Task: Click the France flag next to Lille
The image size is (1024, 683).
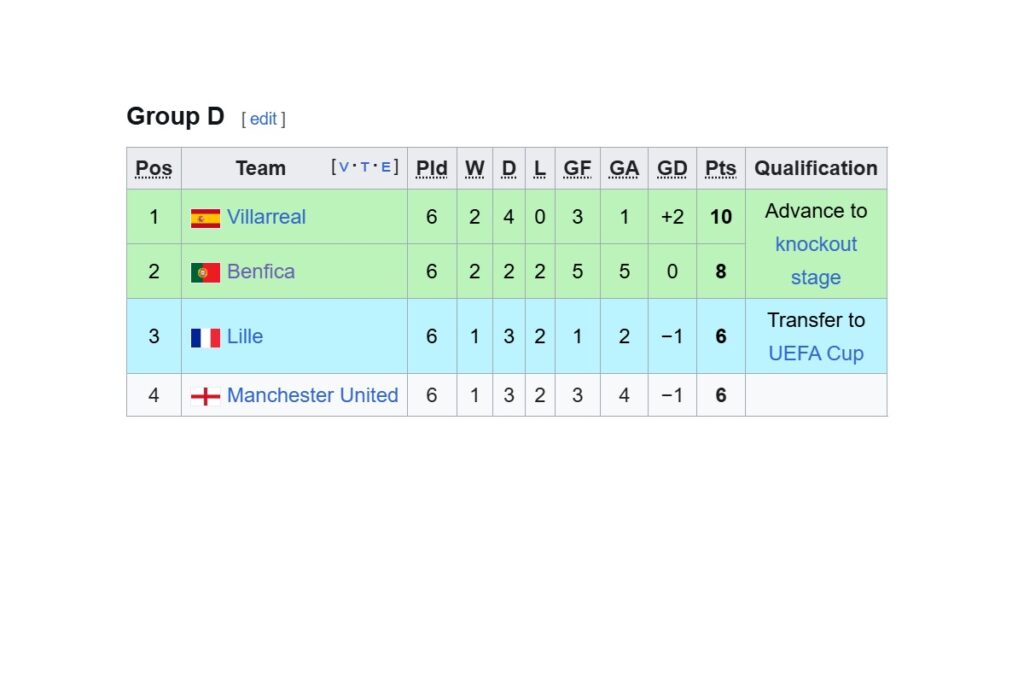Action: pyautogui.click(x=204, y=336)
